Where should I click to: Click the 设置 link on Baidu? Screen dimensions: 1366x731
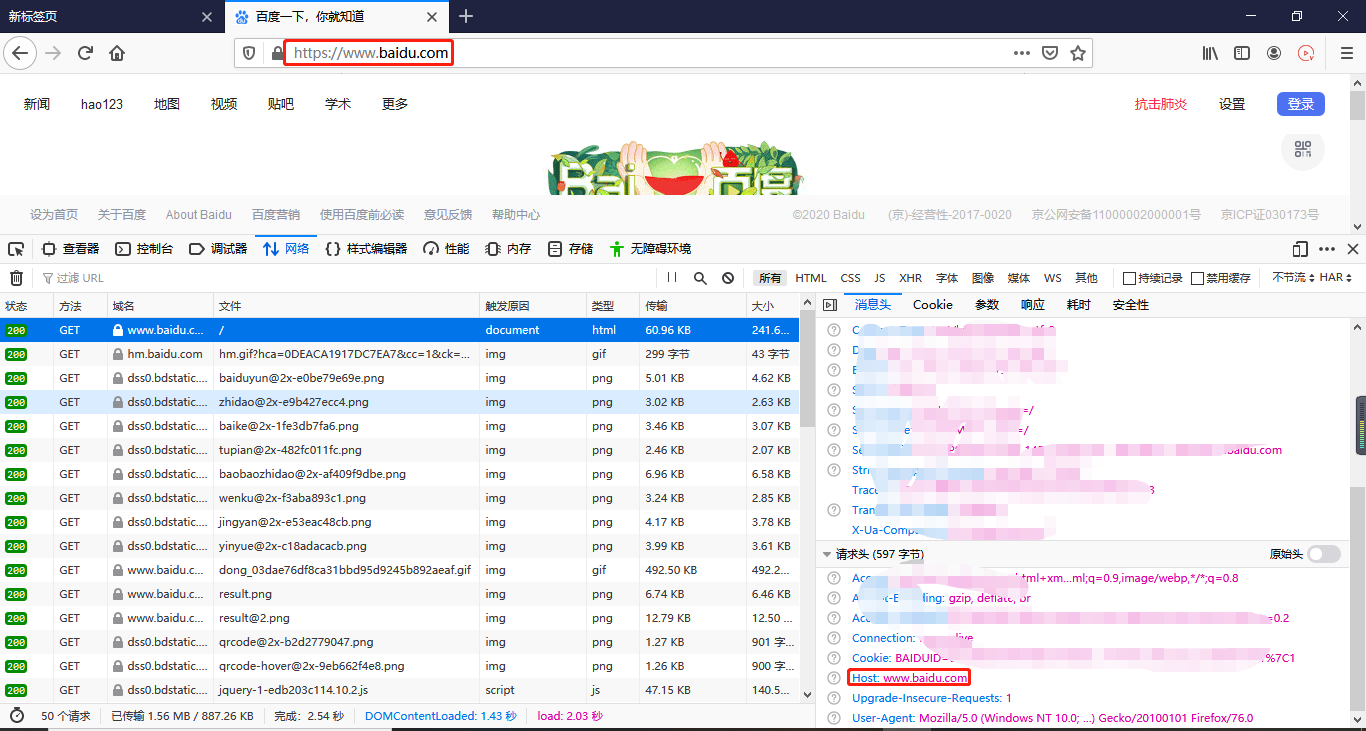[1232, 104]
